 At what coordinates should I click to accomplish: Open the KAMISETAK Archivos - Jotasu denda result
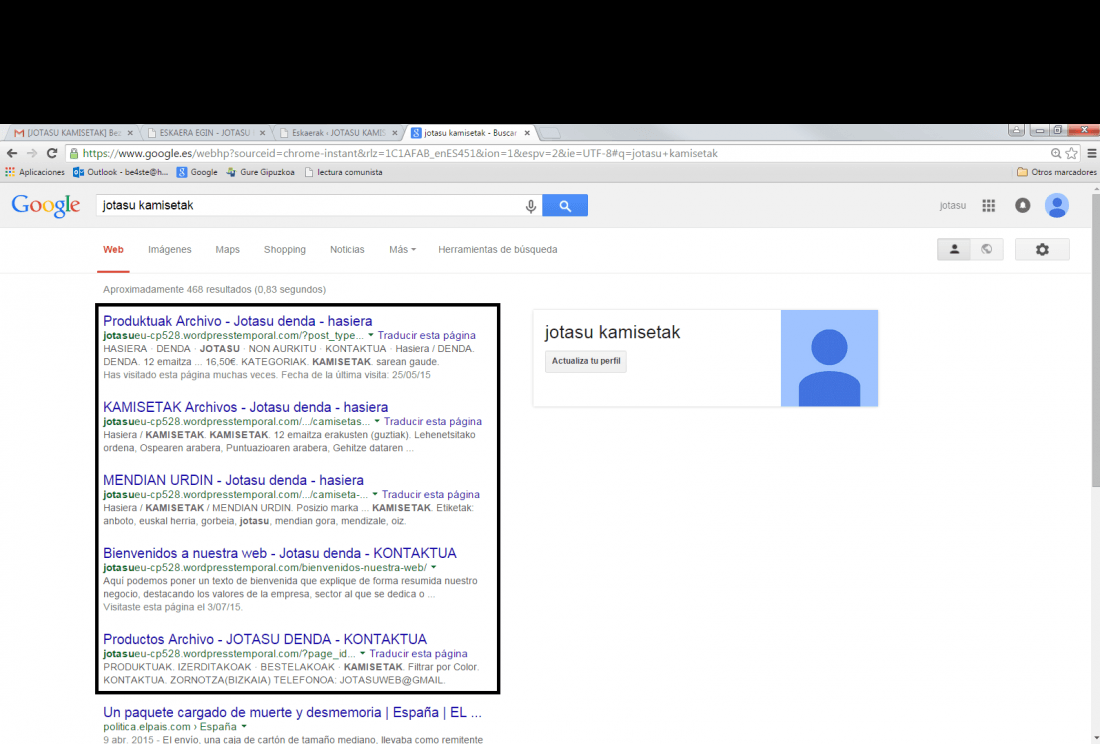(246, 407)
